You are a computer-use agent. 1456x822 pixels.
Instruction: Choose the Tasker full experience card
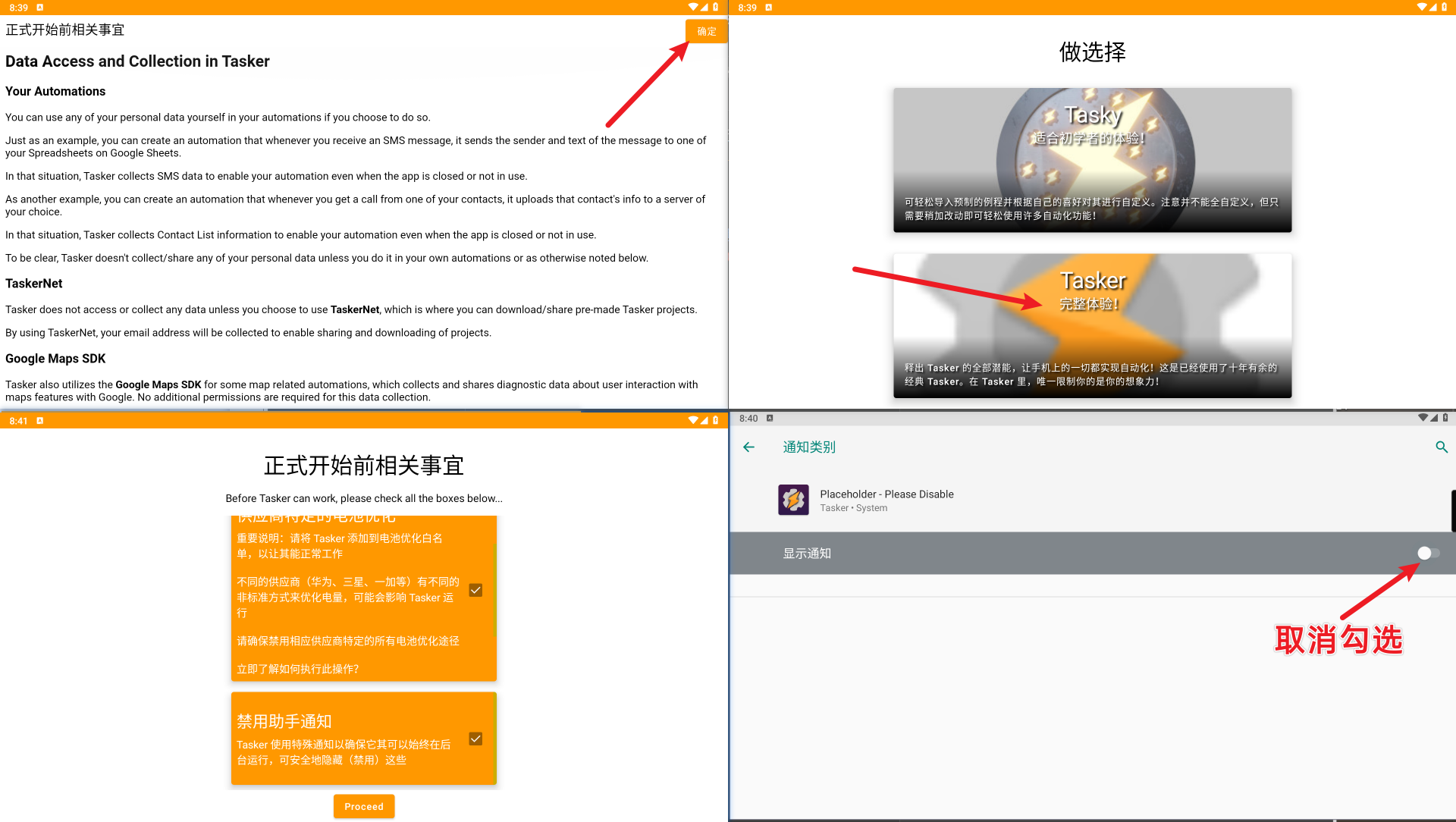(1092, 325)
